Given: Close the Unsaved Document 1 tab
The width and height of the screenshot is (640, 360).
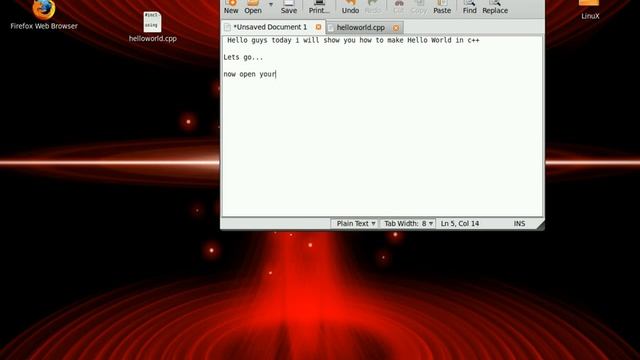Looking at the screenshot, I should coord(318,27).
